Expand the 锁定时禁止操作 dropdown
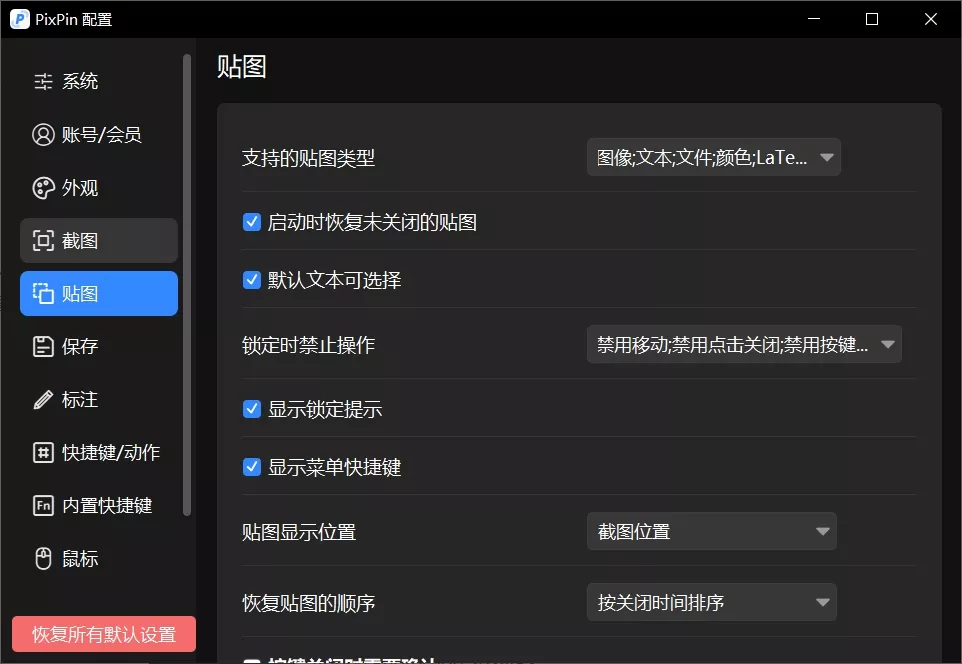The image size is (962, 664). tap(744, 345)
